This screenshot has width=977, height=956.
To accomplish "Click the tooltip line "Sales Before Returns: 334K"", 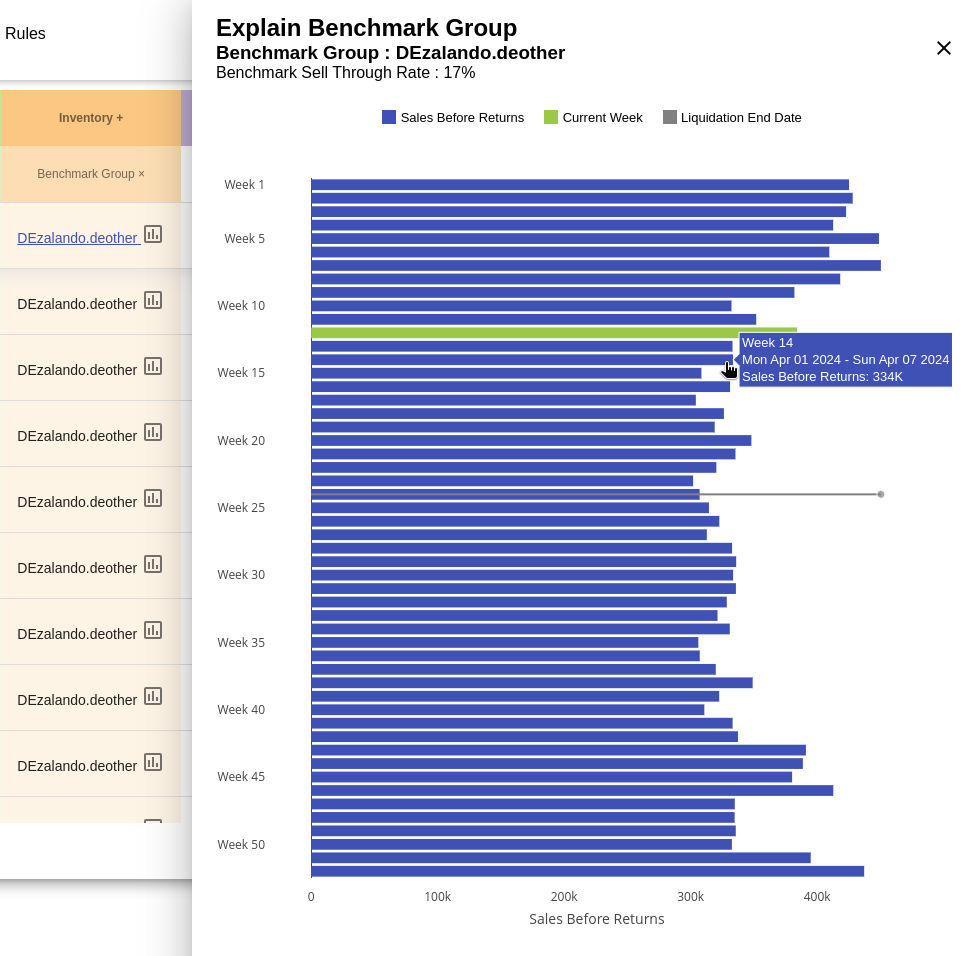I will point(822,377).
